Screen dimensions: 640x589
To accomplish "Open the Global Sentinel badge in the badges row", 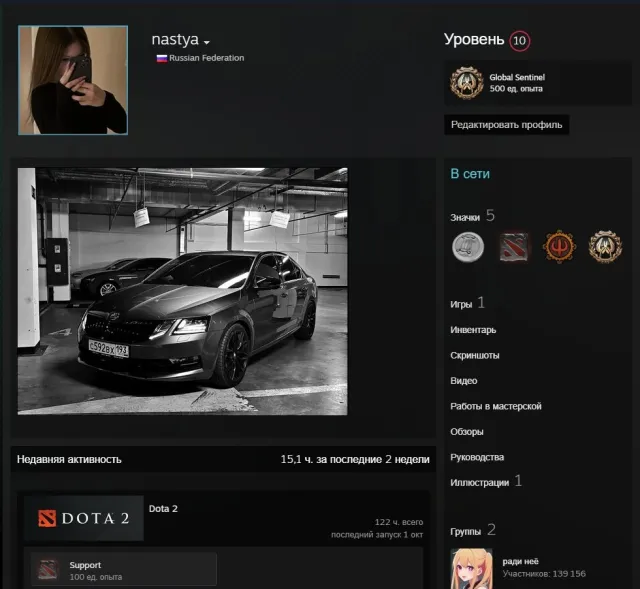I will tap(605, 247).
